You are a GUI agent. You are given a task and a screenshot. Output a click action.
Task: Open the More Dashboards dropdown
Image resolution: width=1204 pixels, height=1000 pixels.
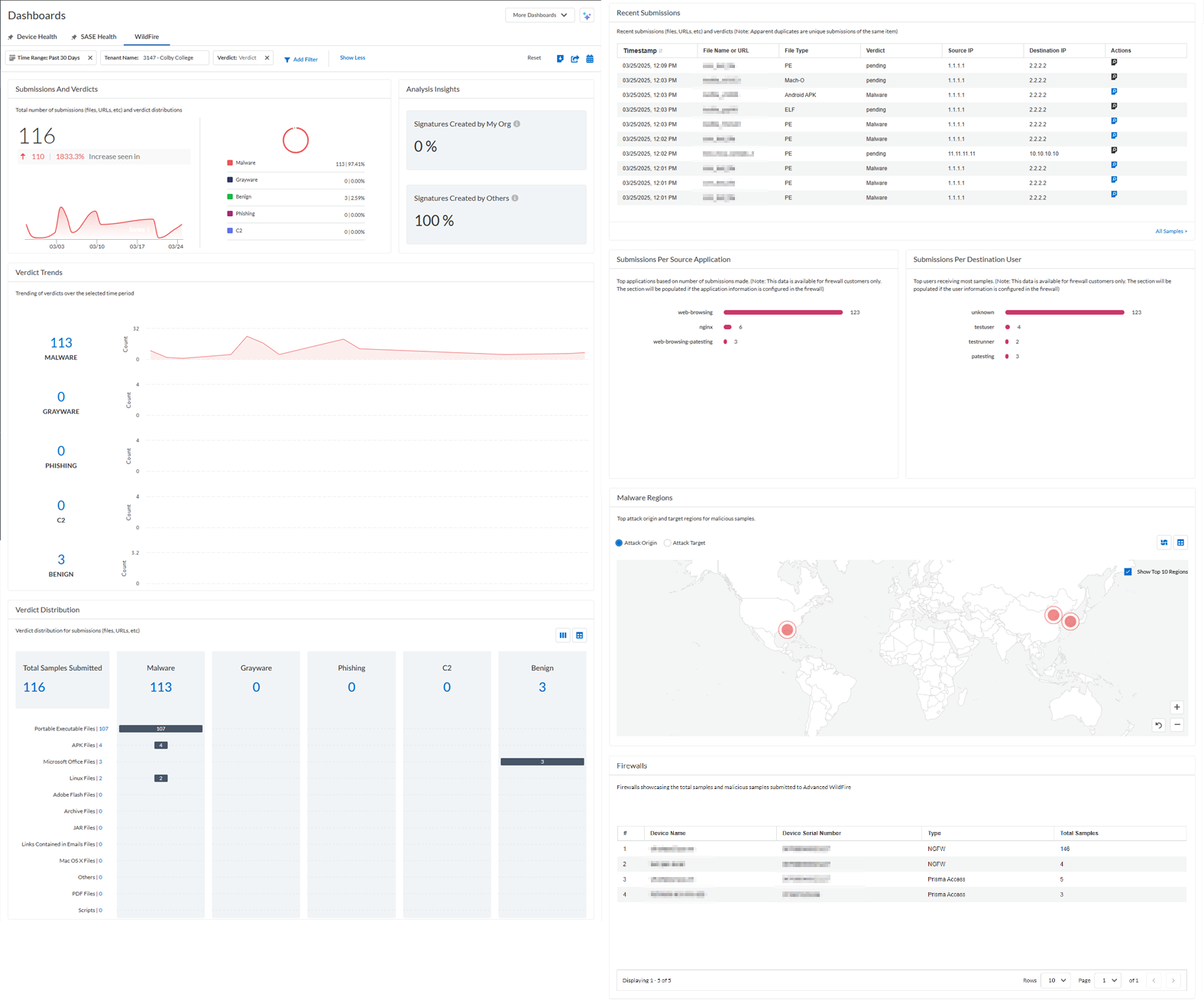pos(539,15)
